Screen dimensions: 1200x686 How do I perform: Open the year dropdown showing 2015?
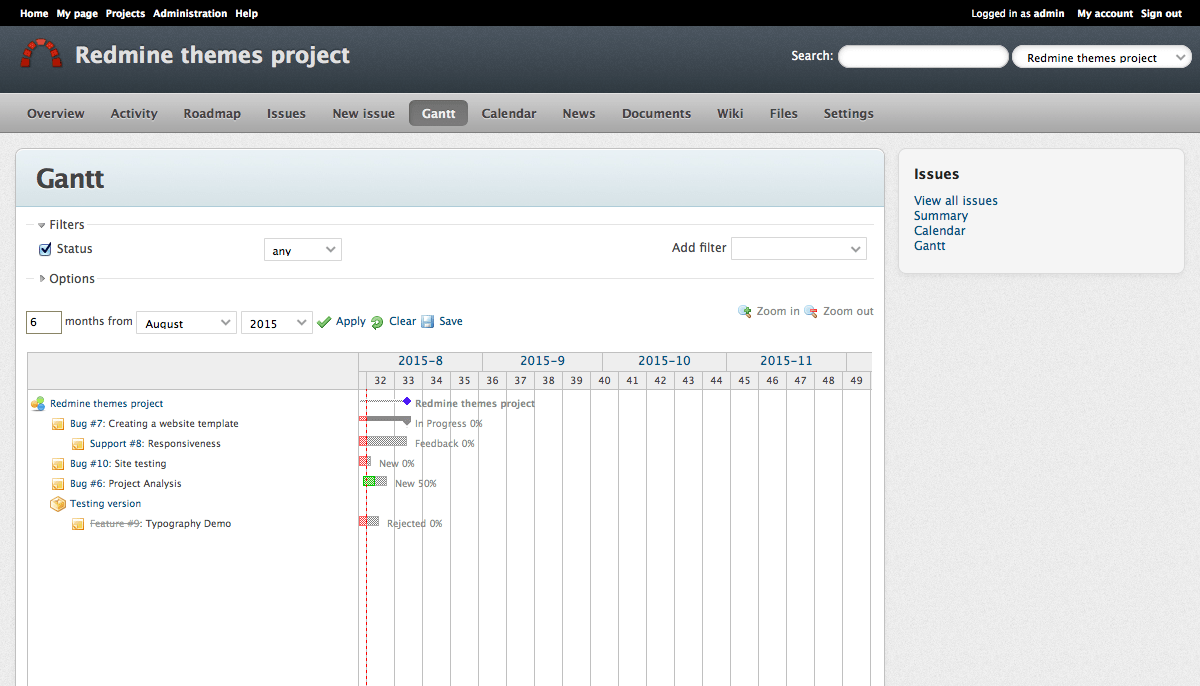(277, 322)
